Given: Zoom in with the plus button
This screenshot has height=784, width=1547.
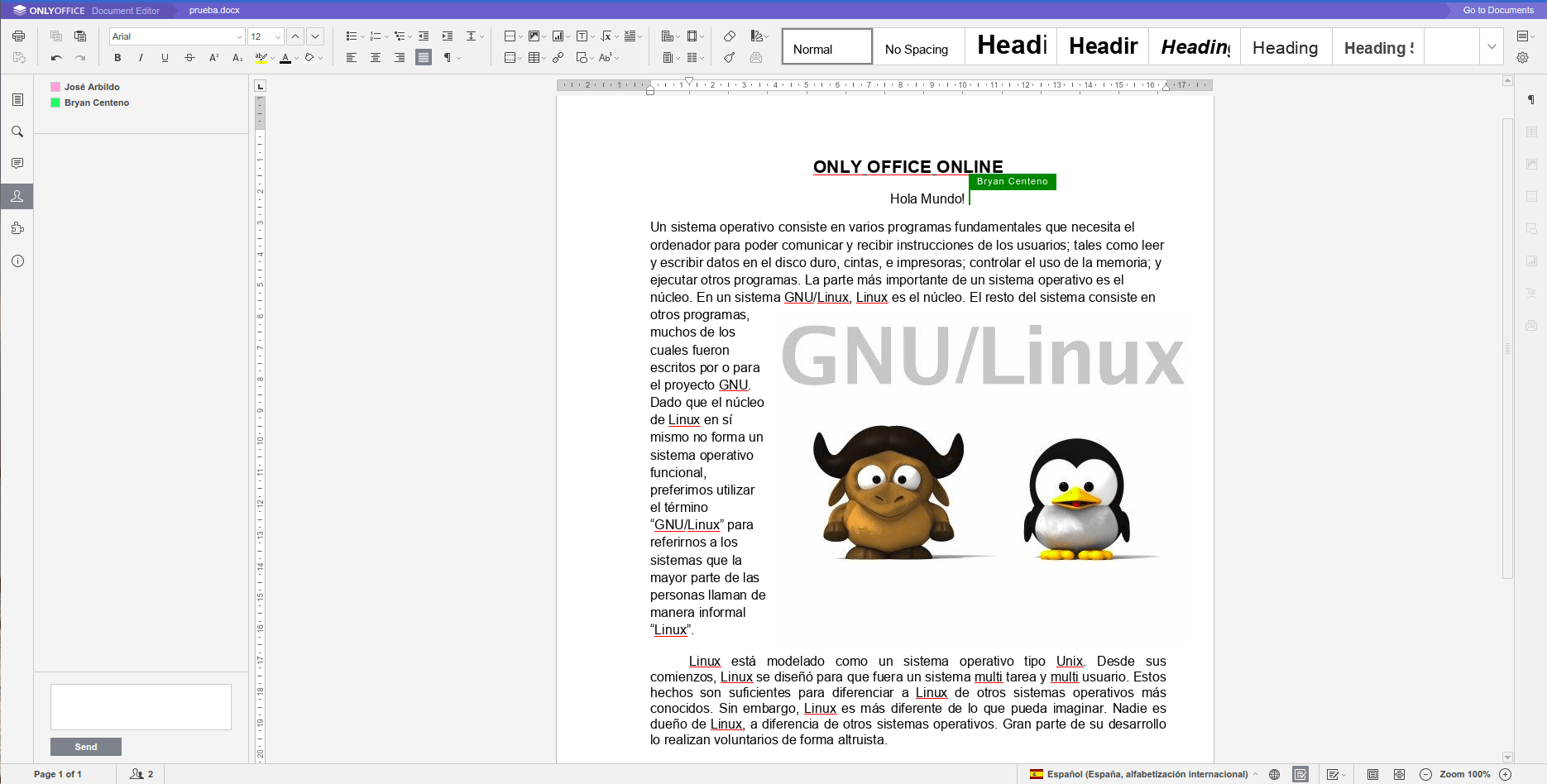Looking at the screenshot, I should (x=1506, y=774).
